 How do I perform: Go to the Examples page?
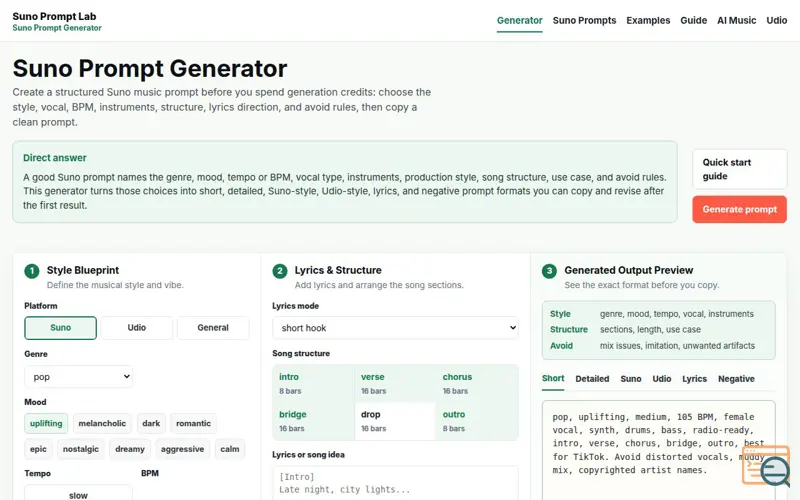pos(648,20)
